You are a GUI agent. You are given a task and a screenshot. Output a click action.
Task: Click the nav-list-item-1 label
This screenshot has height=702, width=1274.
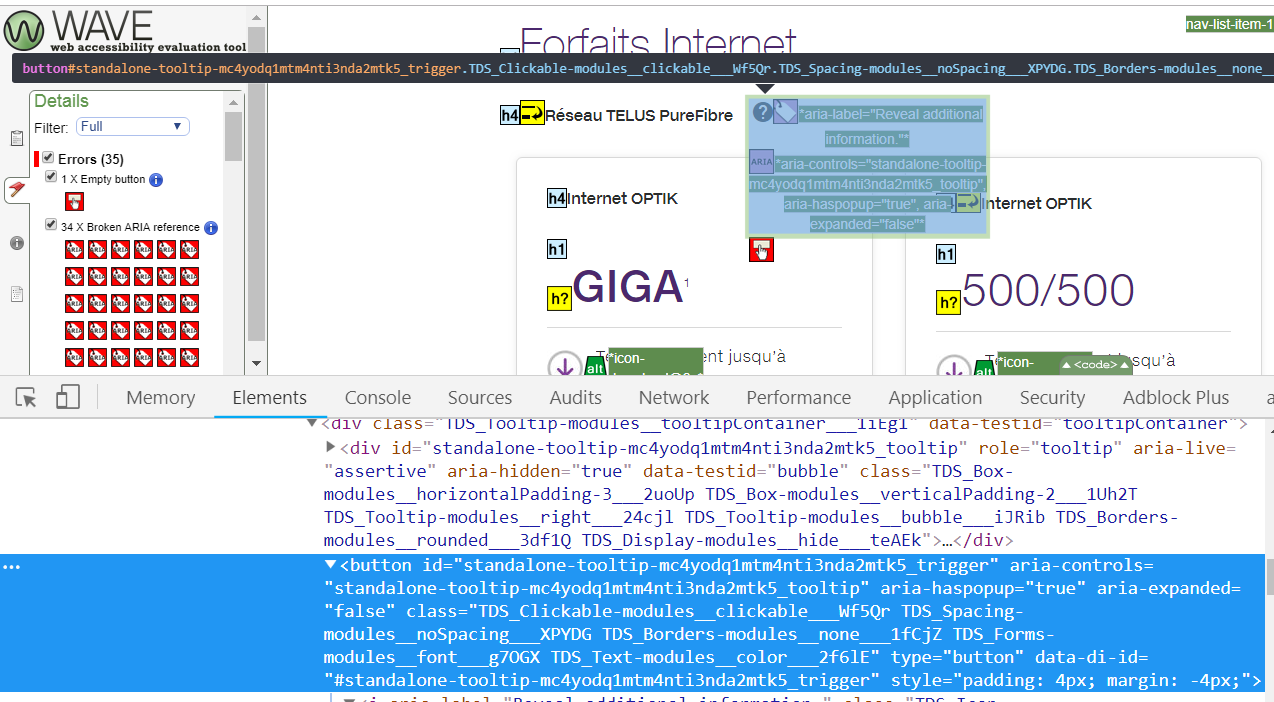1229,24
